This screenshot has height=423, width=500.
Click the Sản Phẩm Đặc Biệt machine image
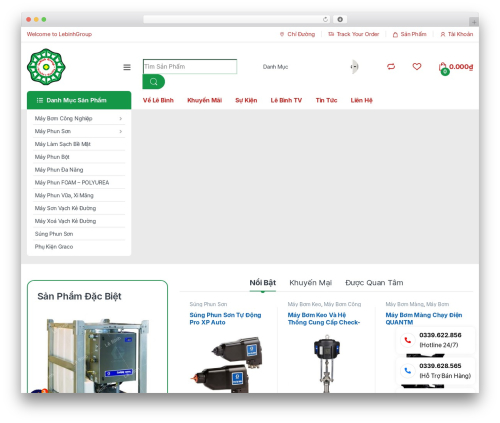[97, 355]
